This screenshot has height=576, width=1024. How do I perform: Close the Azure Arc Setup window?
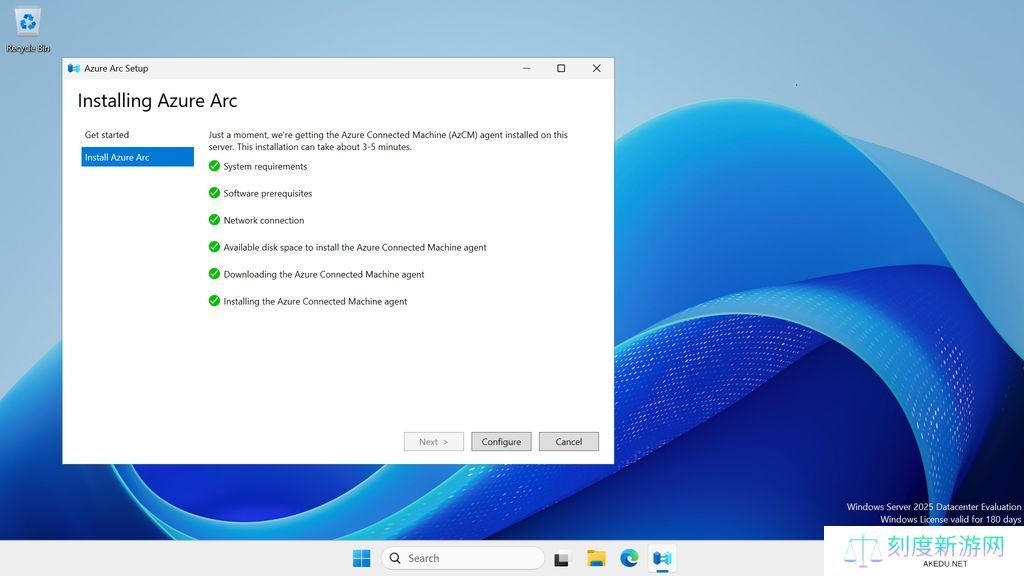point(596,69)
